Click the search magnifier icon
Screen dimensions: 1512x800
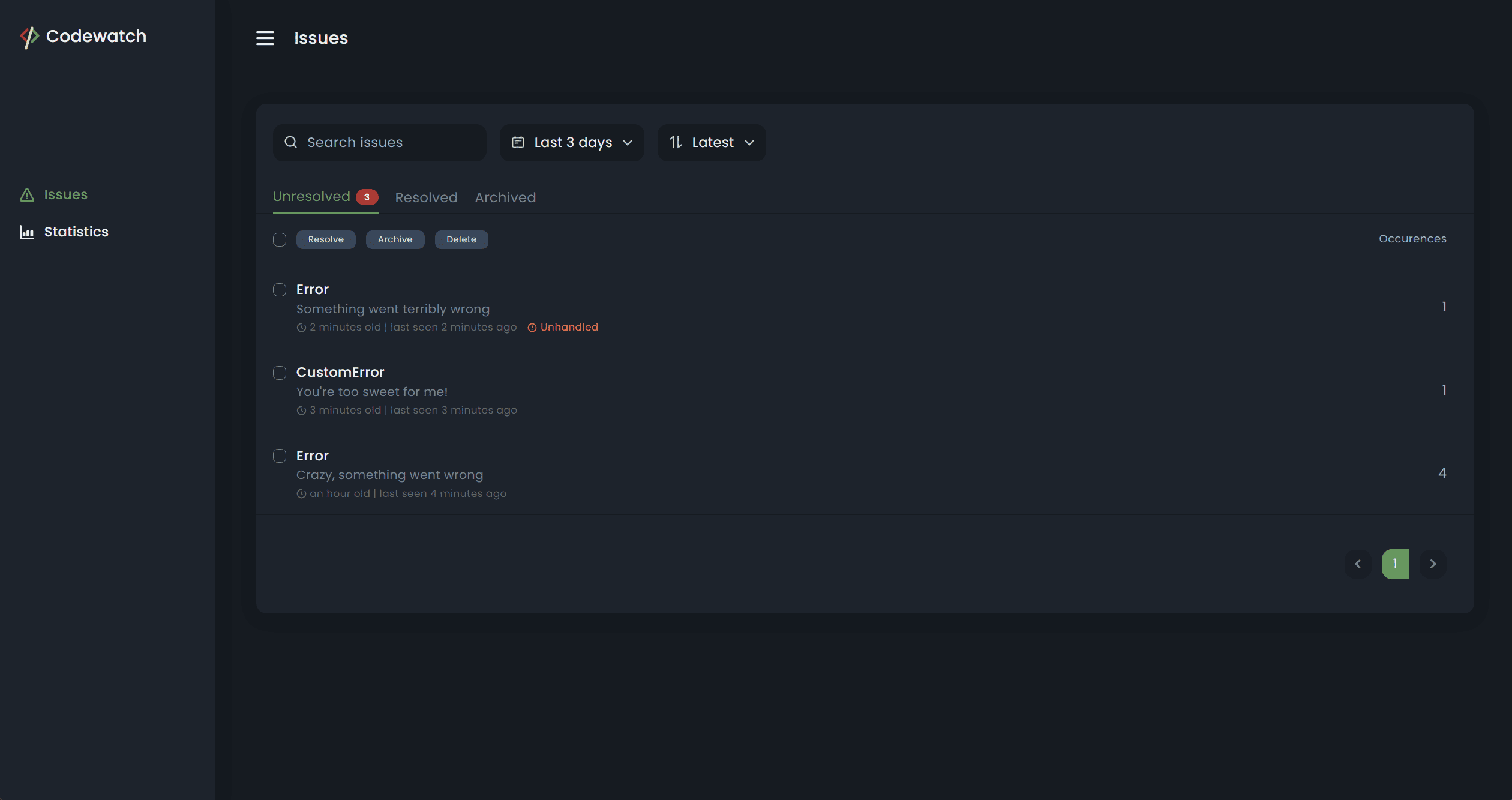pos(291,142)
